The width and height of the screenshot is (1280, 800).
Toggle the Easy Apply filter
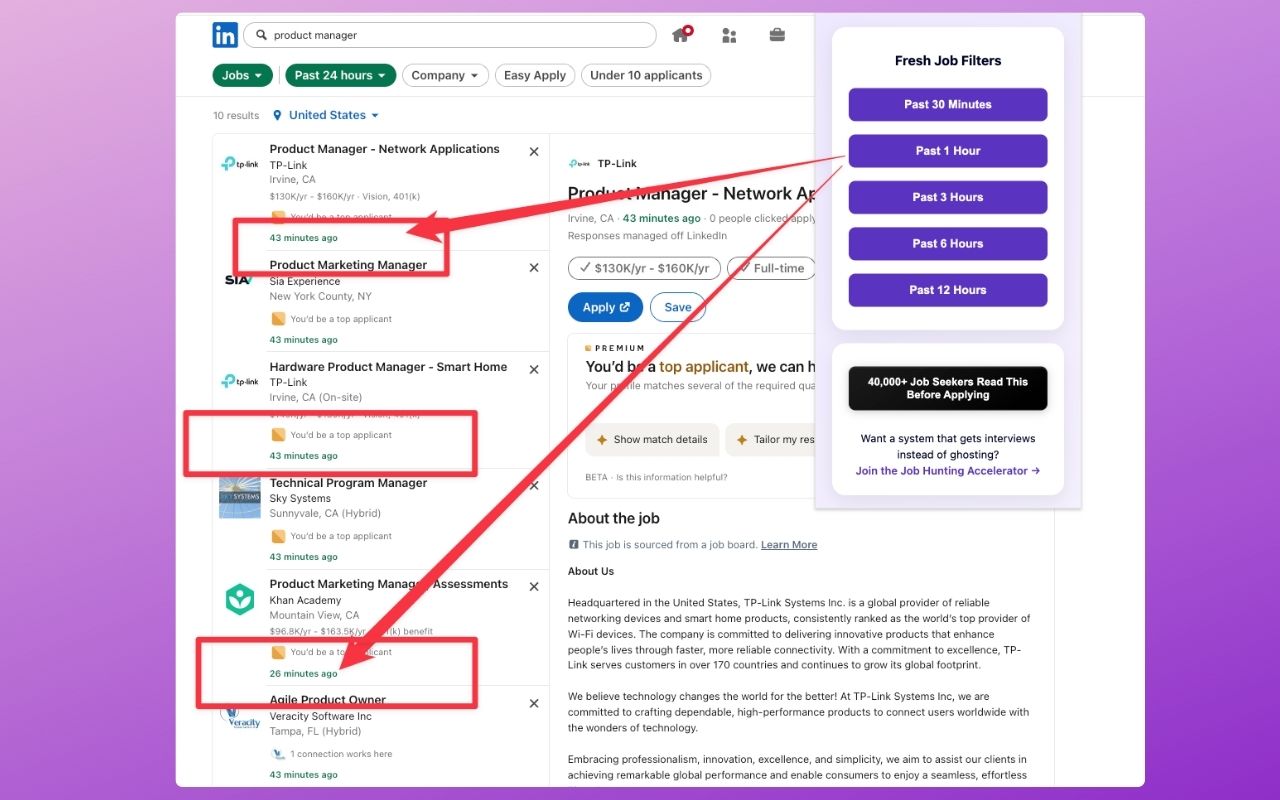tap(535, 75)
